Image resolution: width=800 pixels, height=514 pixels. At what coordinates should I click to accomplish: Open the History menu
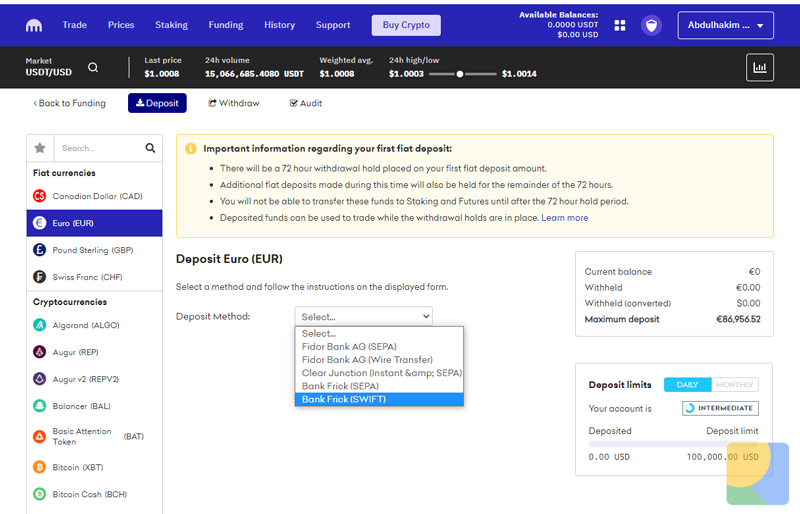coord(279,25)
